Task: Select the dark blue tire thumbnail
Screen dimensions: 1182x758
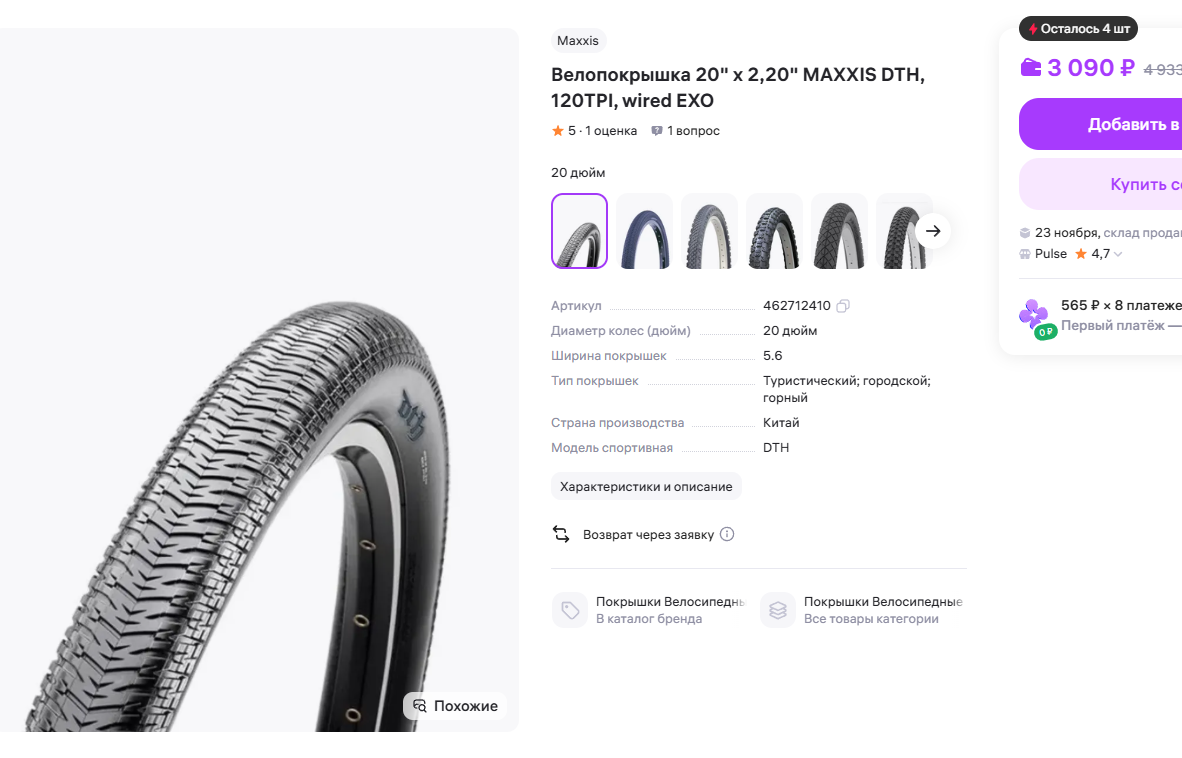Action: tap(644, 230)
